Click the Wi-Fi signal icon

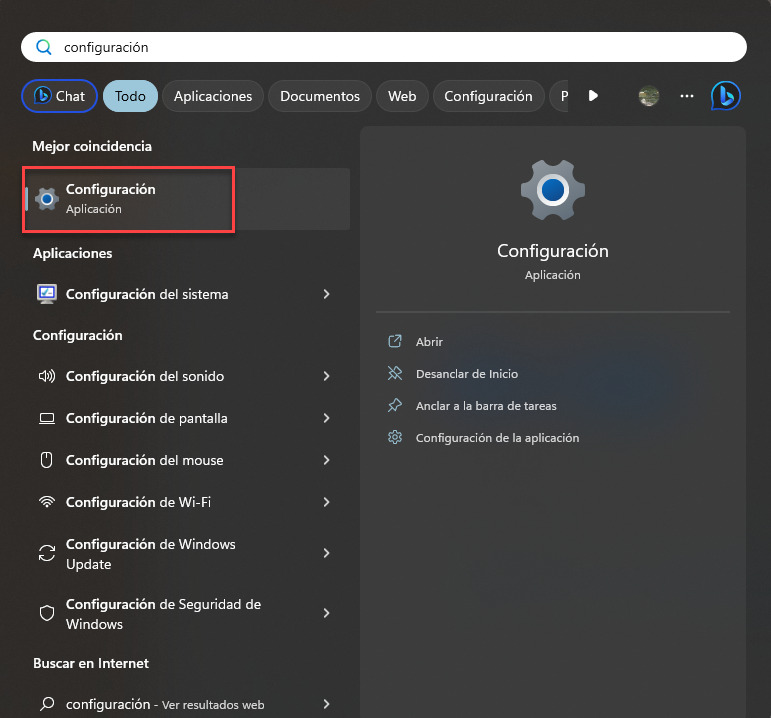click(x=47, y=502)
